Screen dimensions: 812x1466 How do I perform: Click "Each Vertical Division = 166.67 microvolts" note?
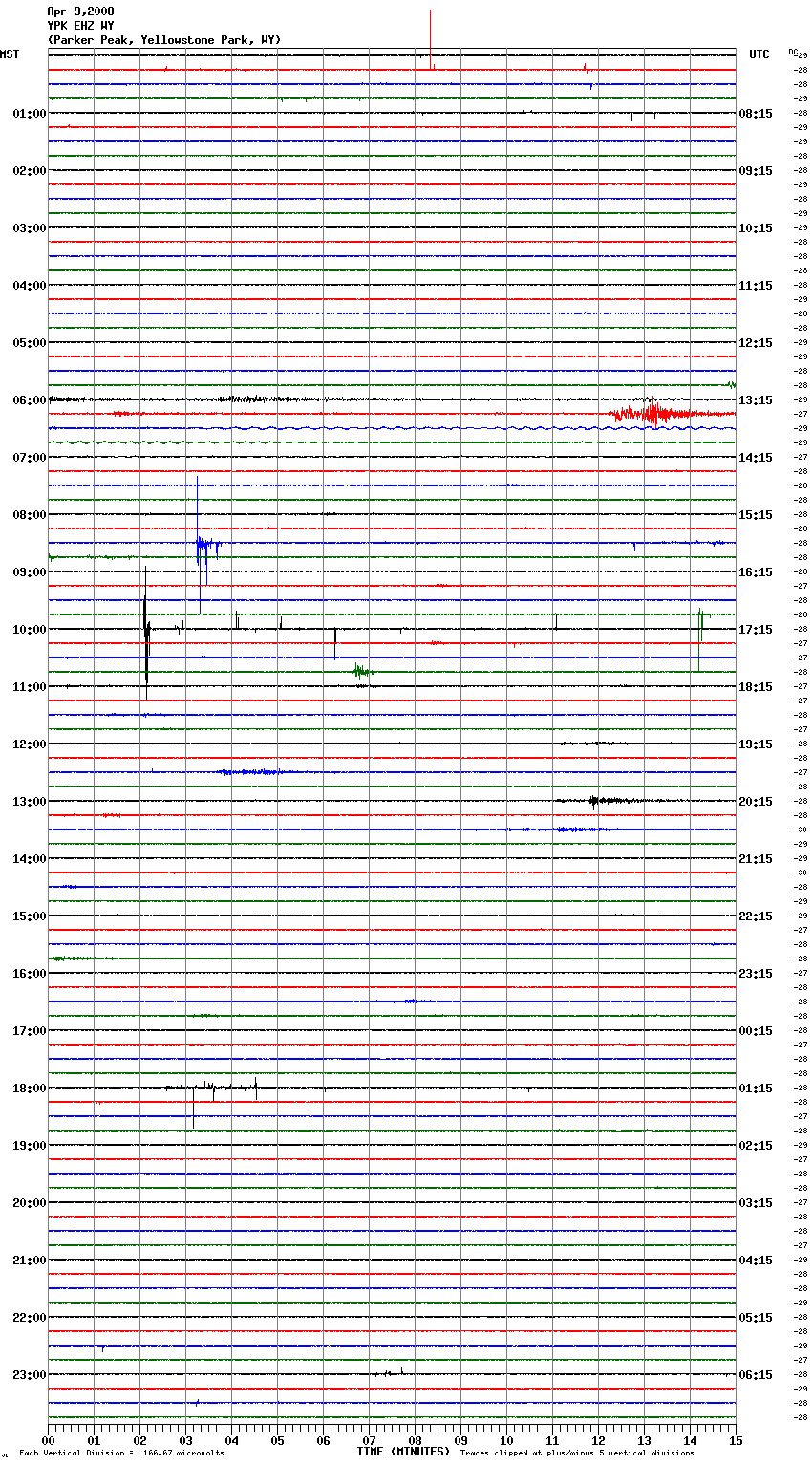tap(122, 1454)
